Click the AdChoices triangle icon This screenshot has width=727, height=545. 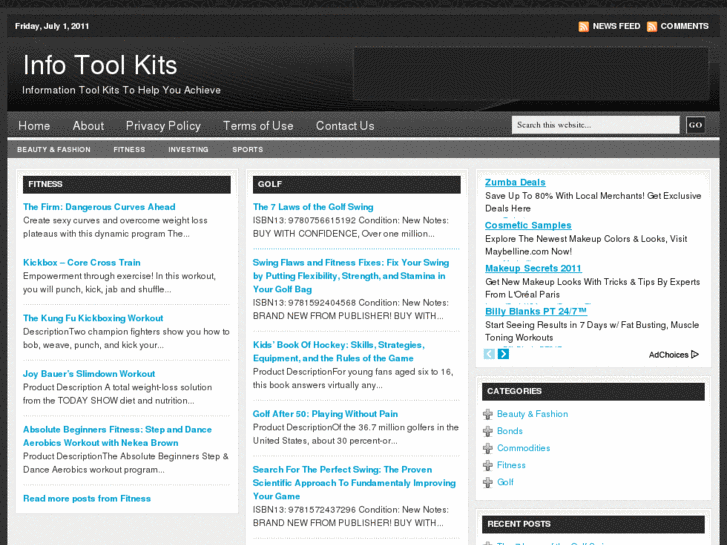[x=695, y=354]
